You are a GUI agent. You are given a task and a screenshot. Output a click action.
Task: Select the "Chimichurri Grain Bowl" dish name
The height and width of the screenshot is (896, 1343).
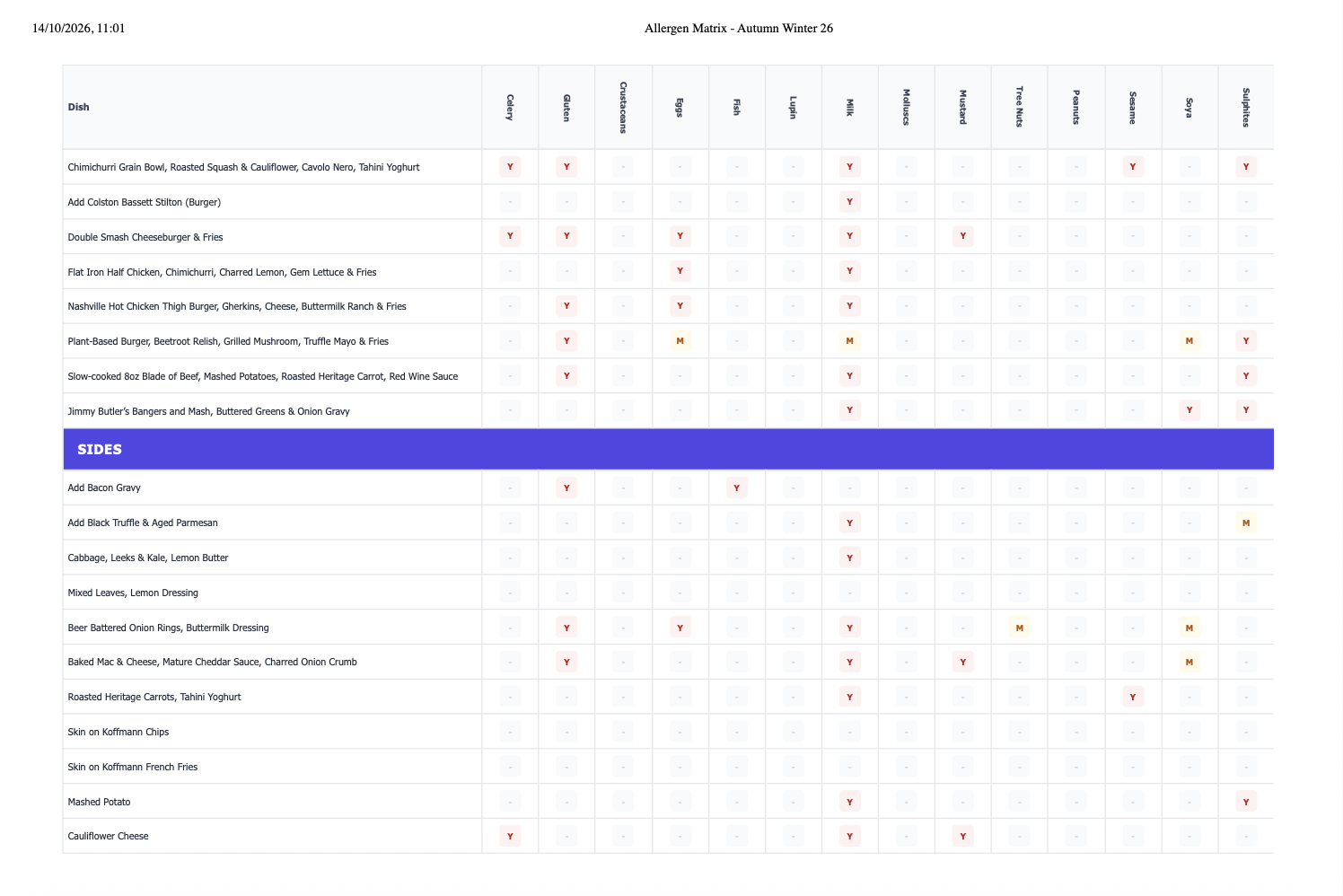click(243, 167)
